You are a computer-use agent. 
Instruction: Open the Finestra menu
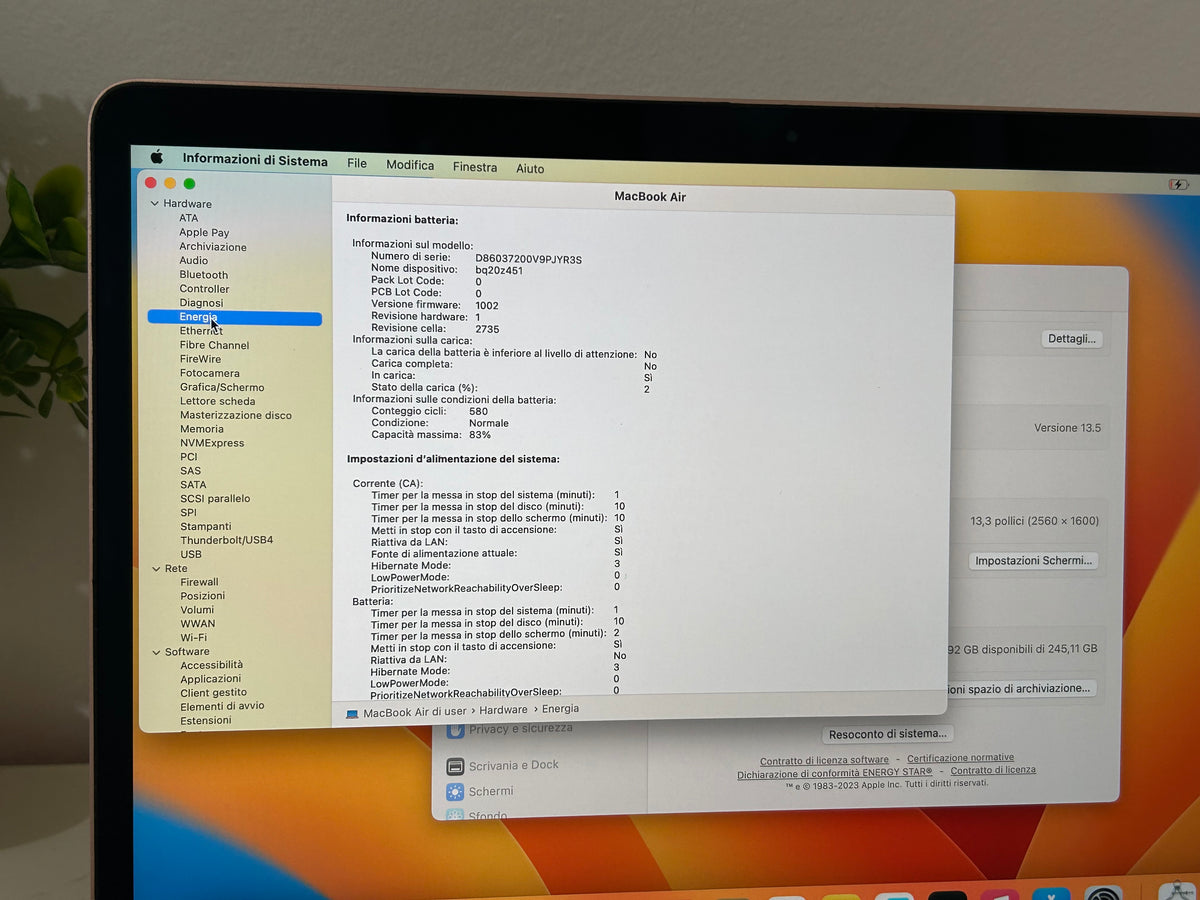click(x=475, y=167)
